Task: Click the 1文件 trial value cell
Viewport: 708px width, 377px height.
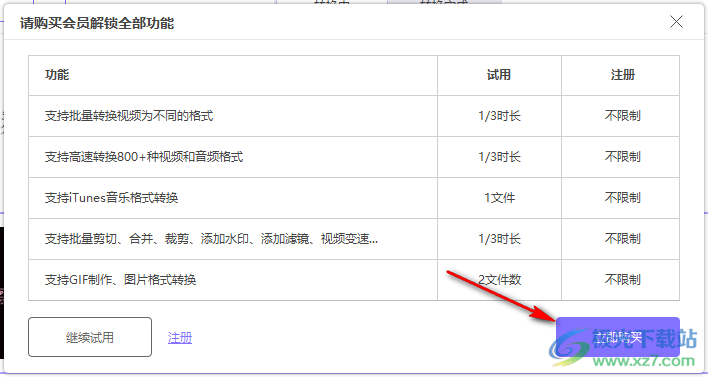Action: pos(499,198)
